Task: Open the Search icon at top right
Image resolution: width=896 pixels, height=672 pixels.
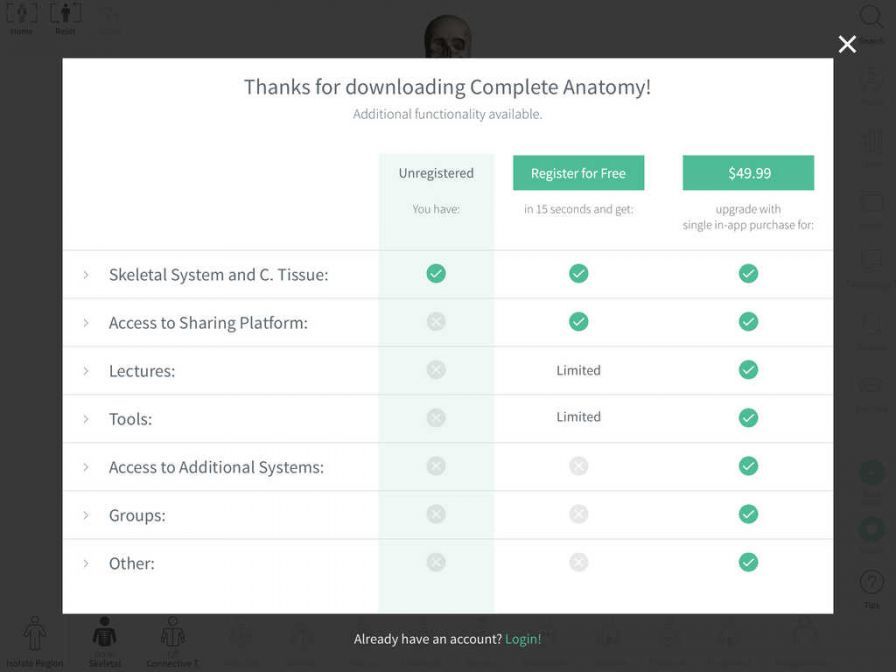Action: (x=871, y=19)
